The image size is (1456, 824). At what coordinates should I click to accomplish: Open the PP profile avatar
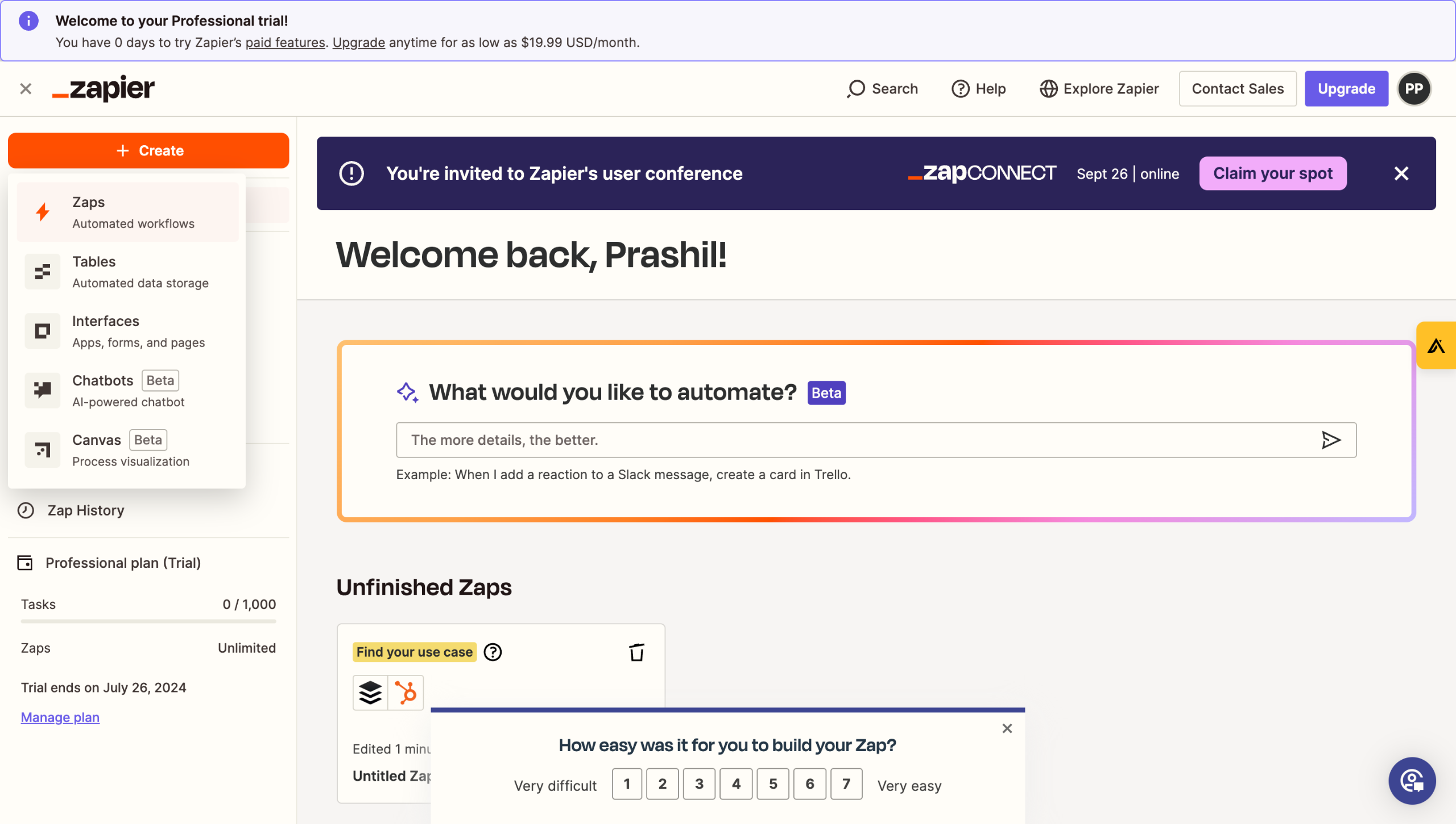coord(1413,89)
